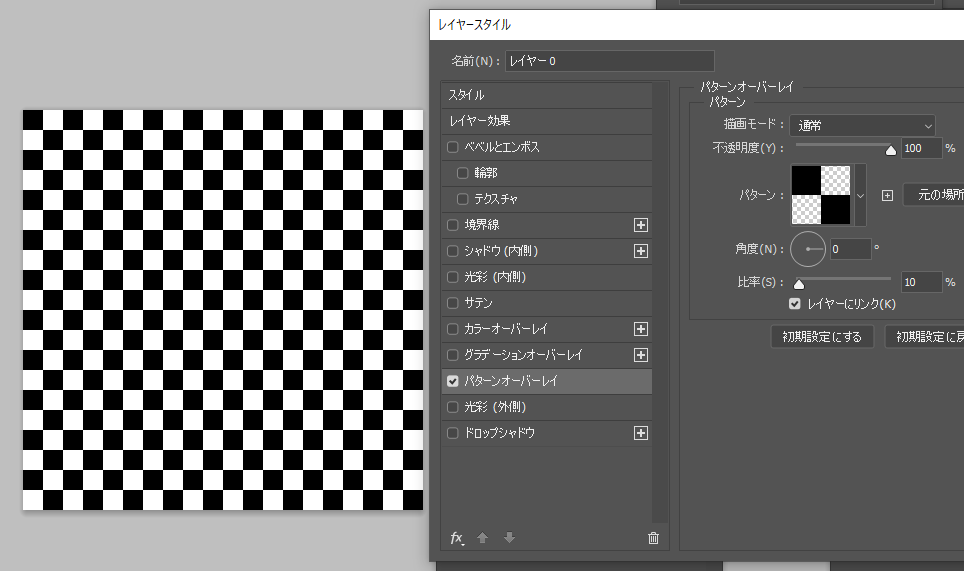Click the angle dial control
Viewport: 964px width, 571px height.
point(808,248)
